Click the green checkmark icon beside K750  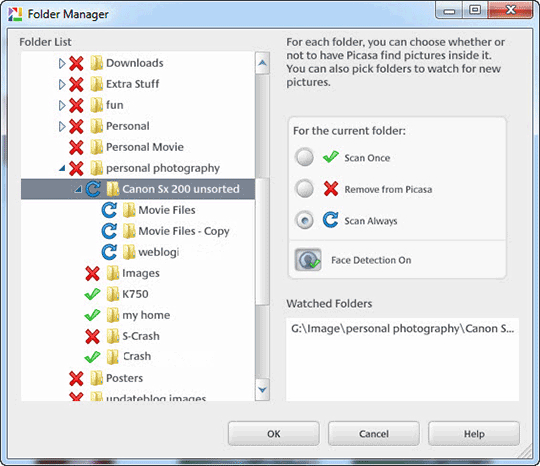pos(92,294)
